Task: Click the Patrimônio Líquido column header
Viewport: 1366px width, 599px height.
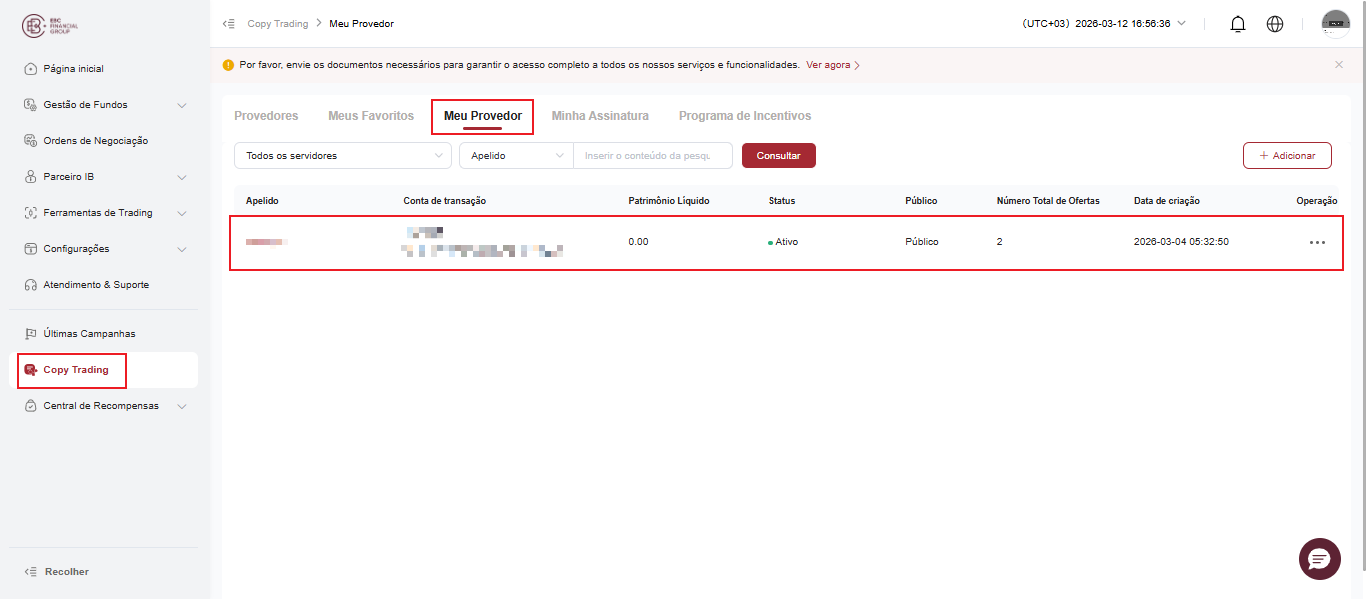Action: [669, 201]
